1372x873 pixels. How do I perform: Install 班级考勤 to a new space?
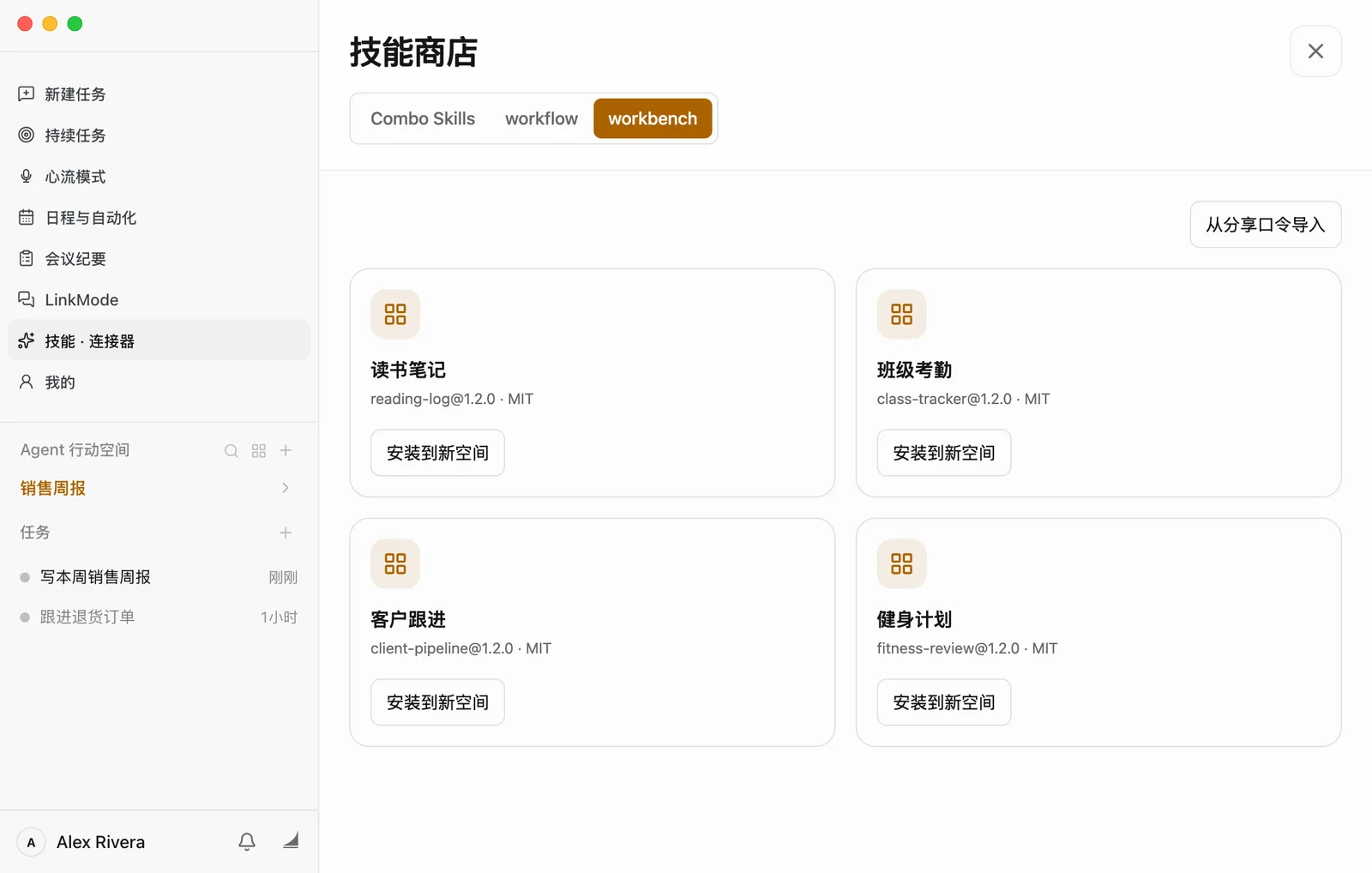944,453
